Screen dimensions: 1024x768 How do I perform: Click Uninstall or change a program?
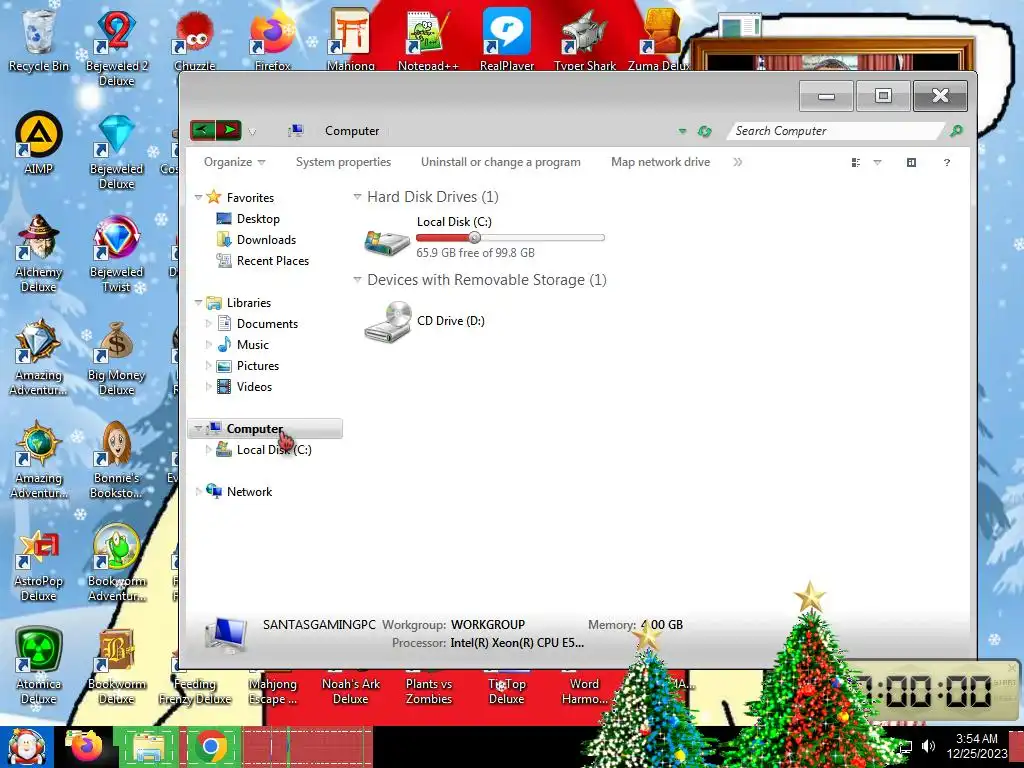coord(500,162)
